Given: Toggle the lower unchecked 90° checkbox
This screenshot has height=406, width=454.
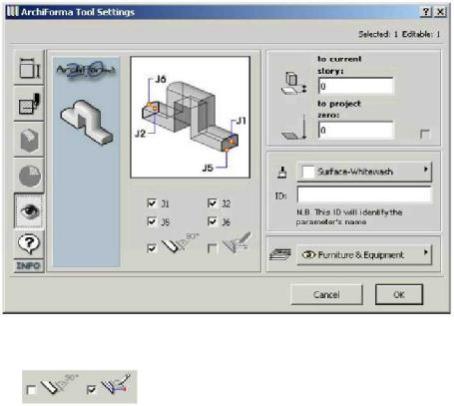Looking at the screenshot, I should tap(31, 390).
